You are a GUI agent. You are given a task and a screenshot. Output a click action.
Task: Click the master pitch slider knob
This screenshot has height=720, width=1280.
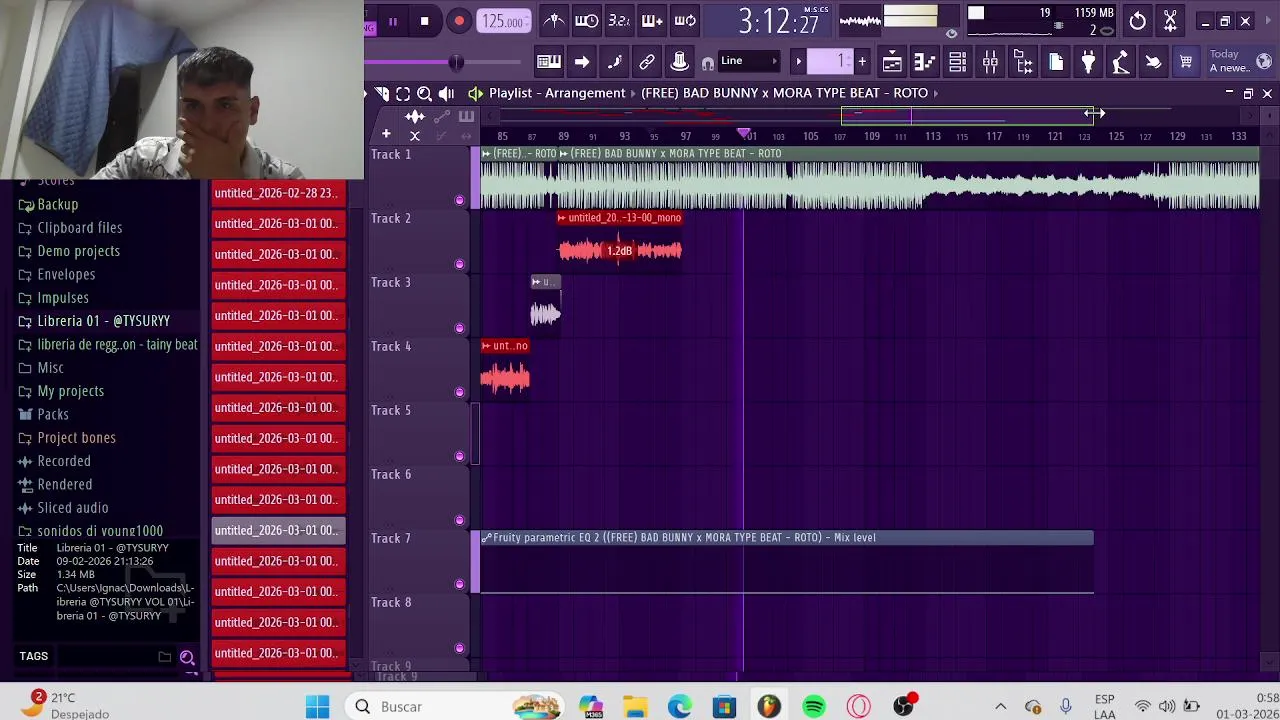pos(456,62)
